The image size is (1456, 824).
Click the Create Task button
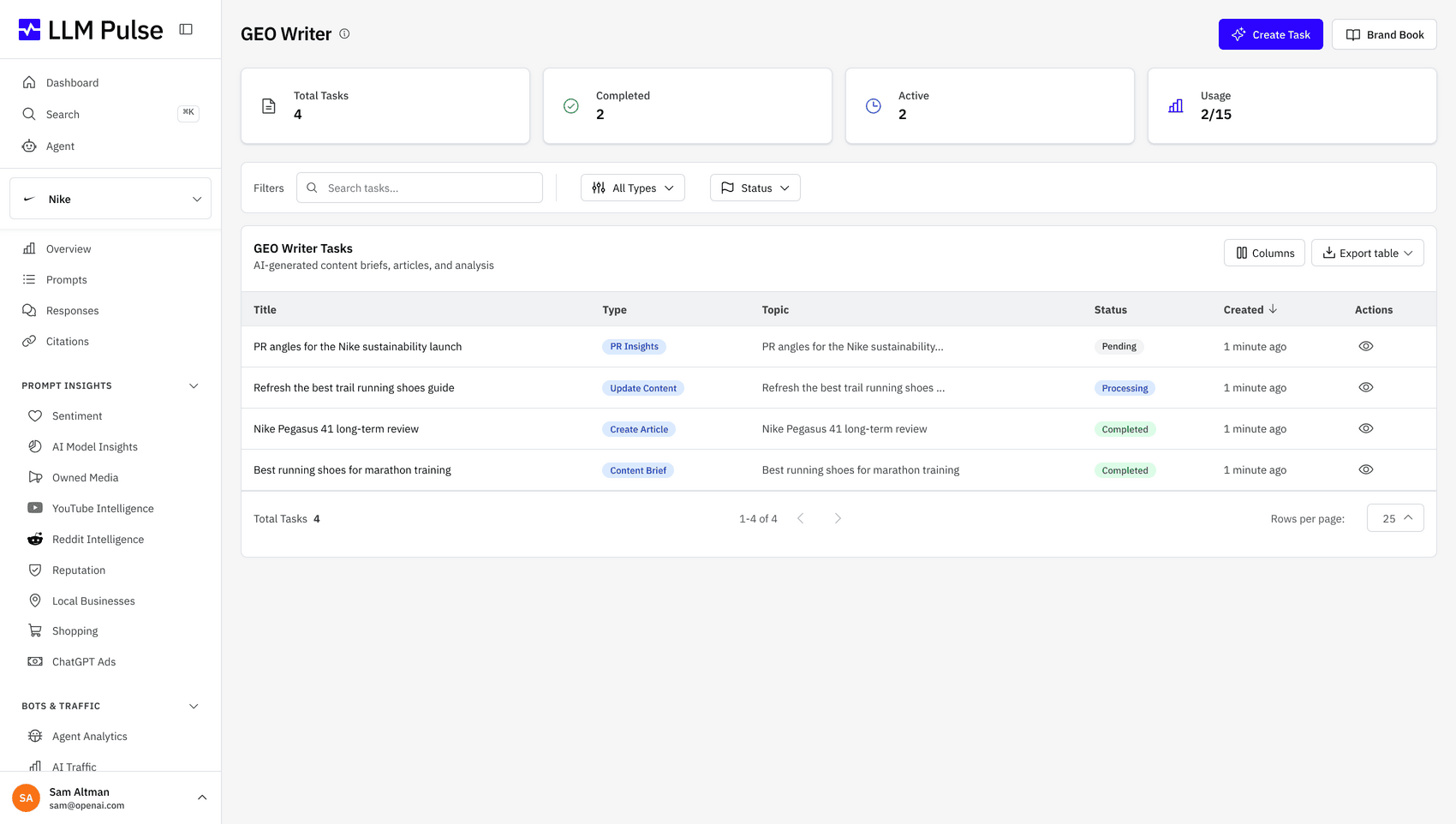(1271, 34)
